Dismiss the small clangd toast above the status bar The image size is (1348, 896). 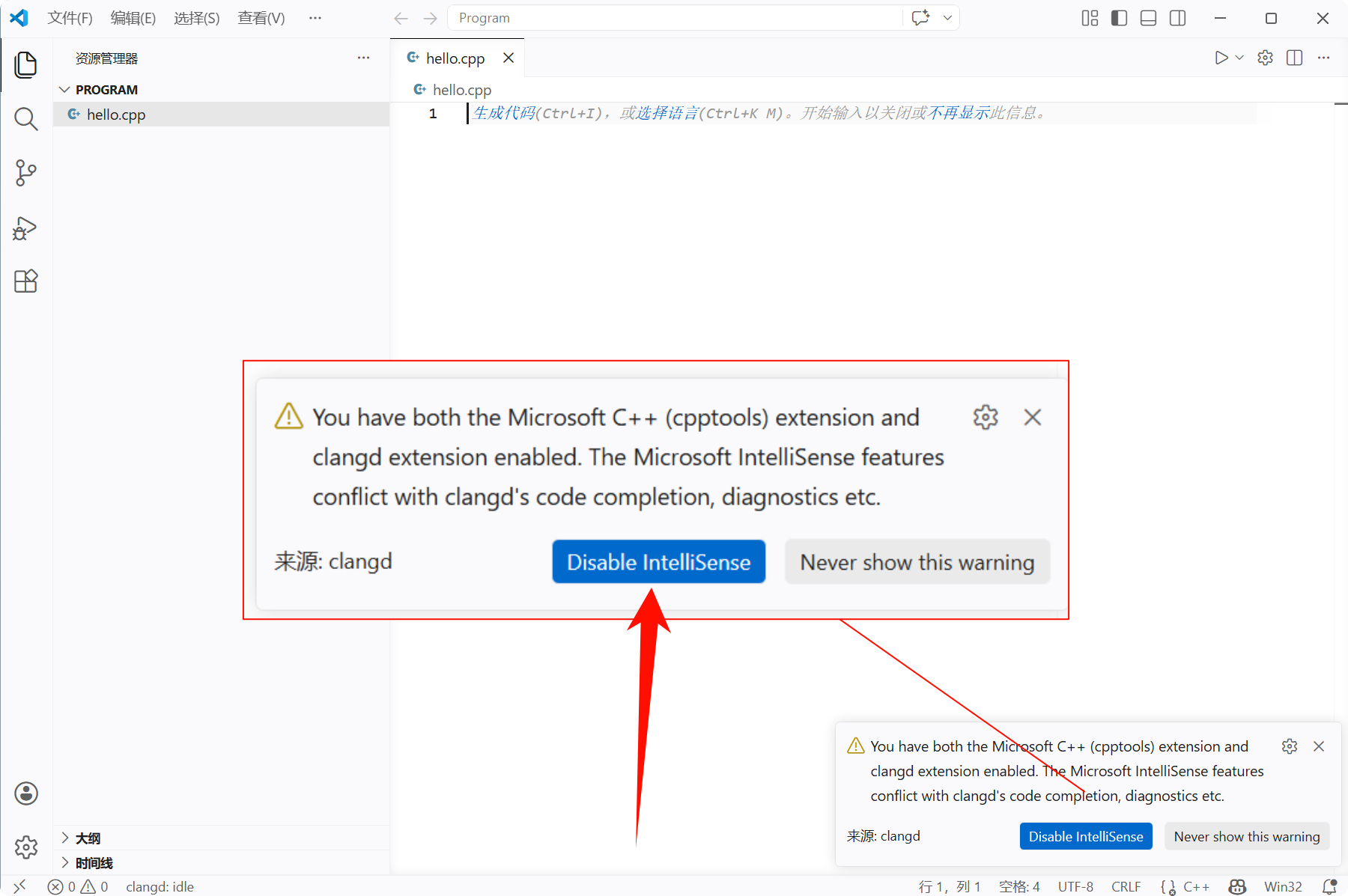[1319, 746]
